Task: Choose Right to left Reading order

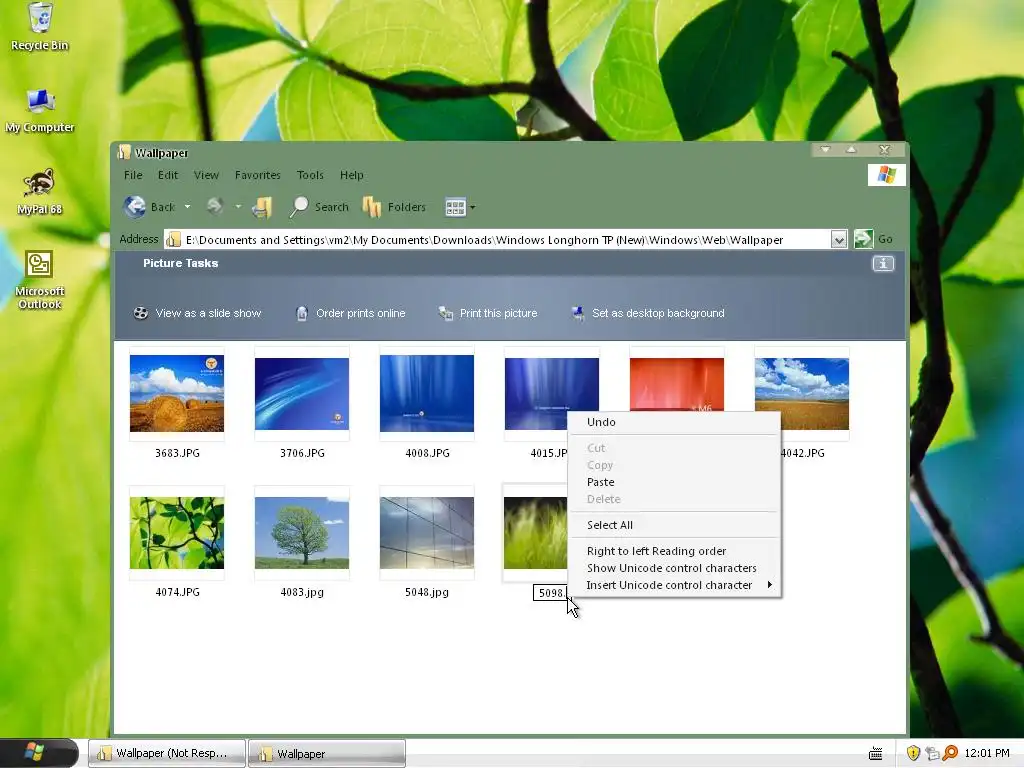Action: coord(675,551)
